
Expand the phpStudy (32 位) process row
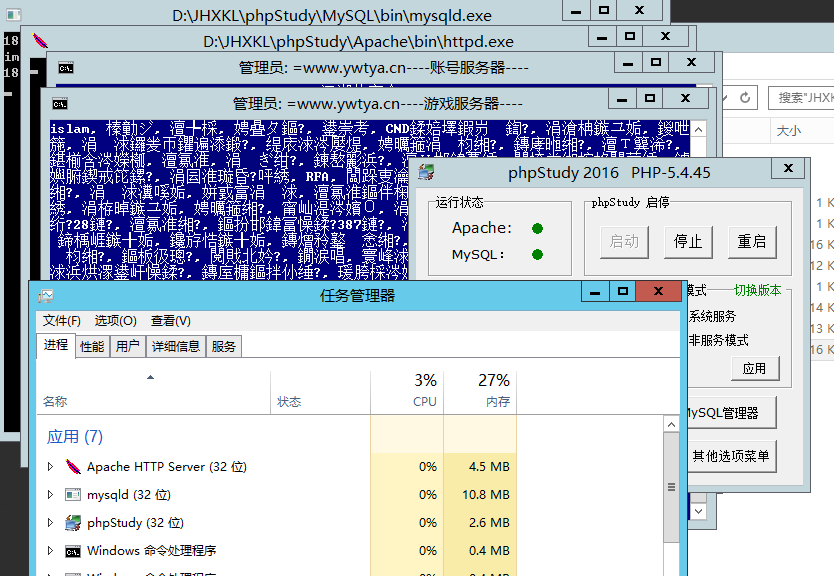tap(51, 523)
